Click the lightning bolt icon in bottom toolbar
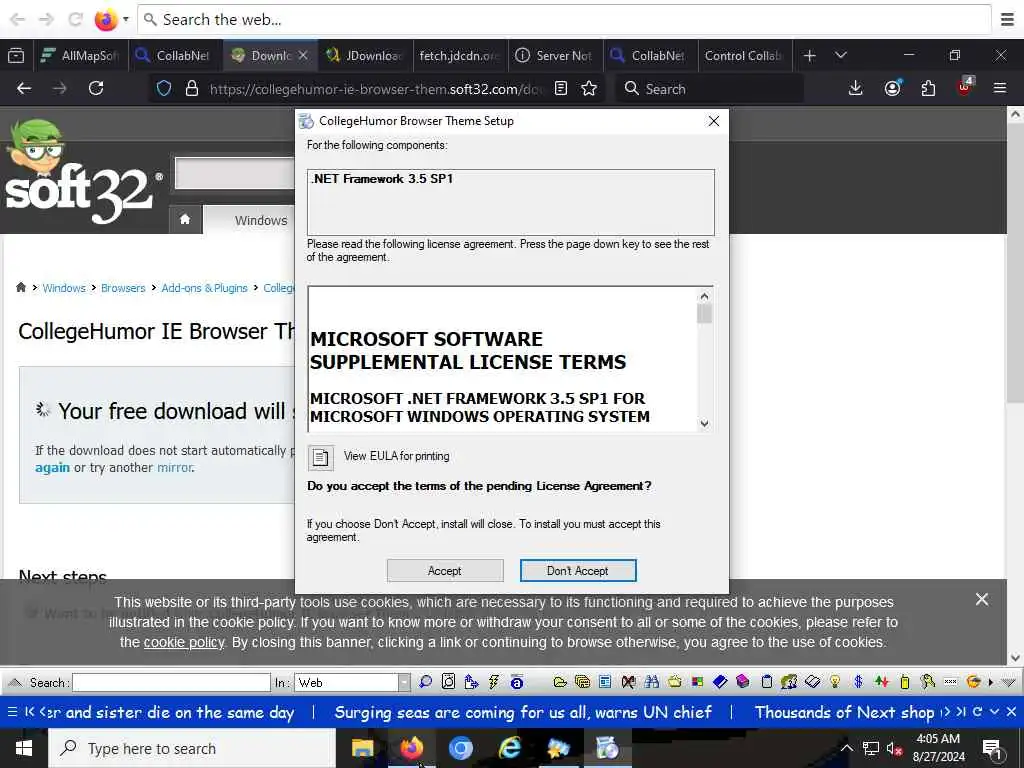 [x=494, y=682]
